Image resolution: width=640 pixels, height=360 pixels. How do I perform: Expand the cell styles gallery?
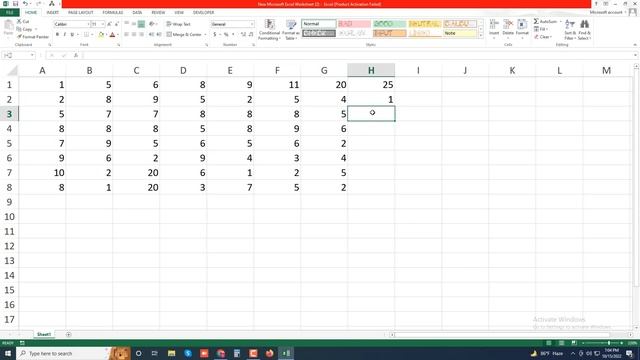point(480,36)
